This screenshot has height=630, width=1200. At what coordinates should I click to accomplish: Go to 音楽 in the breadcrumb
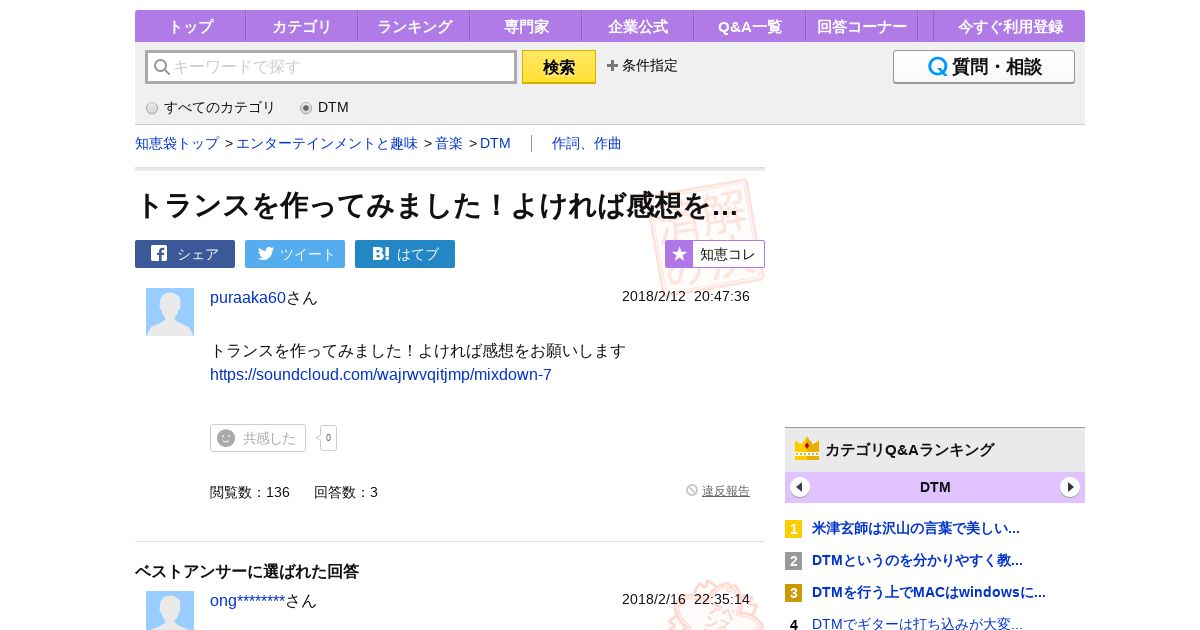pyautogui.click(x=449, y=143)
